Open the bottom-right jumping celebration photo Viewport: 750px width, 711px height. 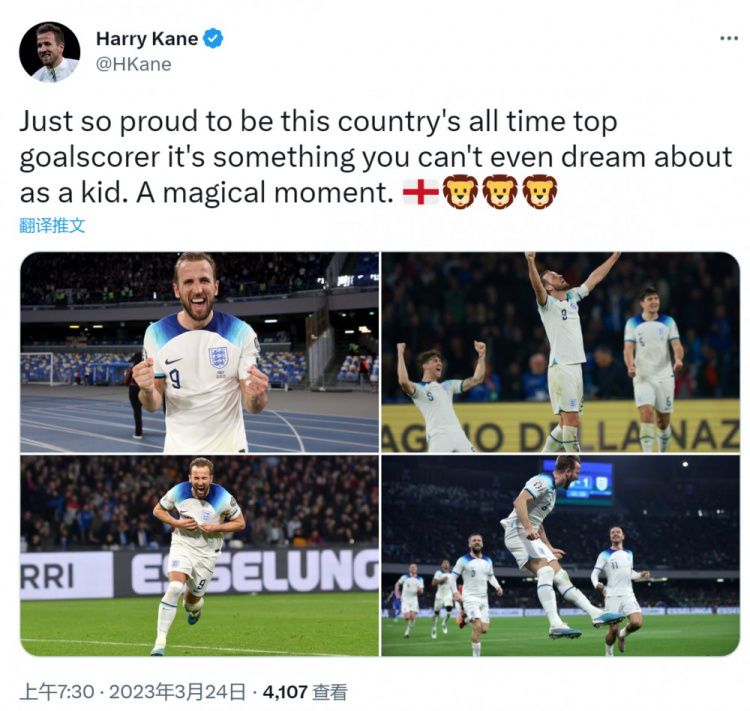coord(560,556)
